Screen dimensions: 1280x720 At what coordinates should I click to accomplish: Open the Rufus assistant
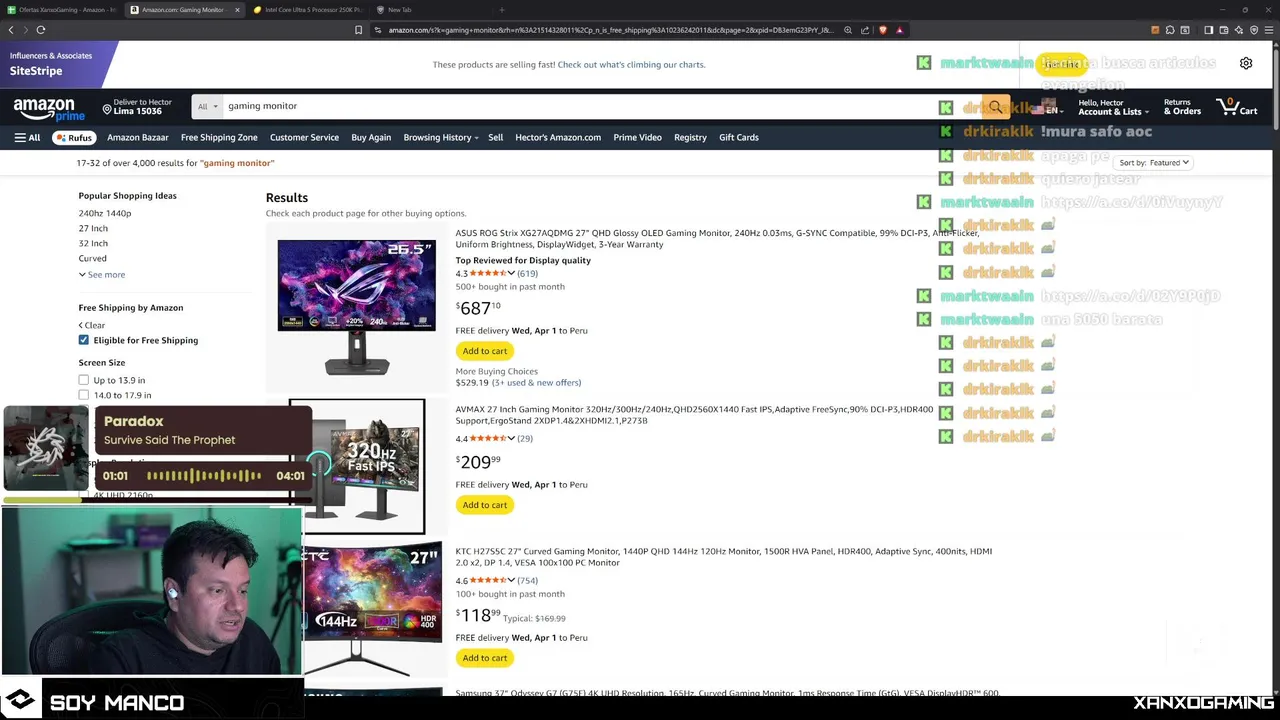tap(74, 137)
